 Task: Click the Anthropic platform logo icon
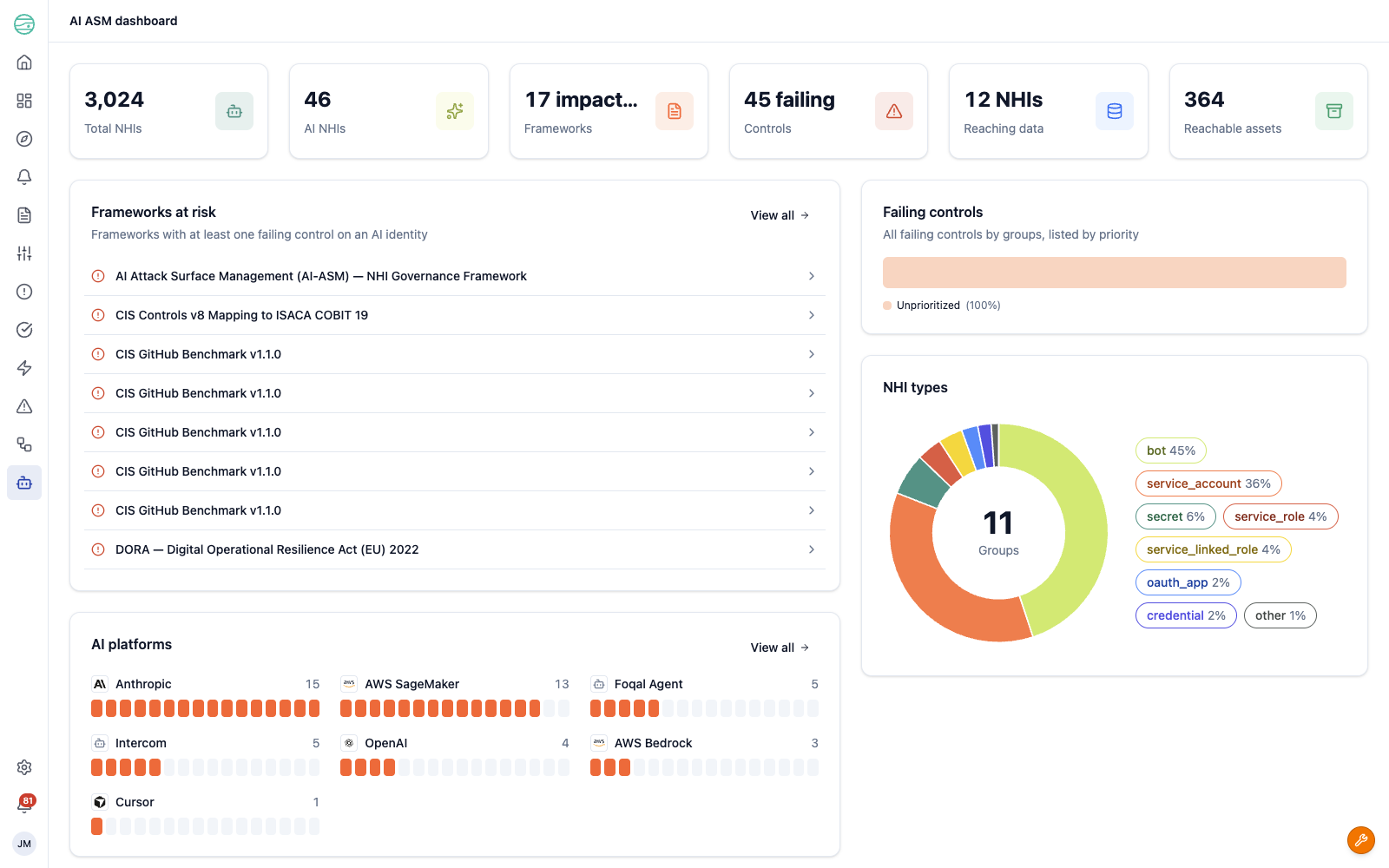pos(100,684)
